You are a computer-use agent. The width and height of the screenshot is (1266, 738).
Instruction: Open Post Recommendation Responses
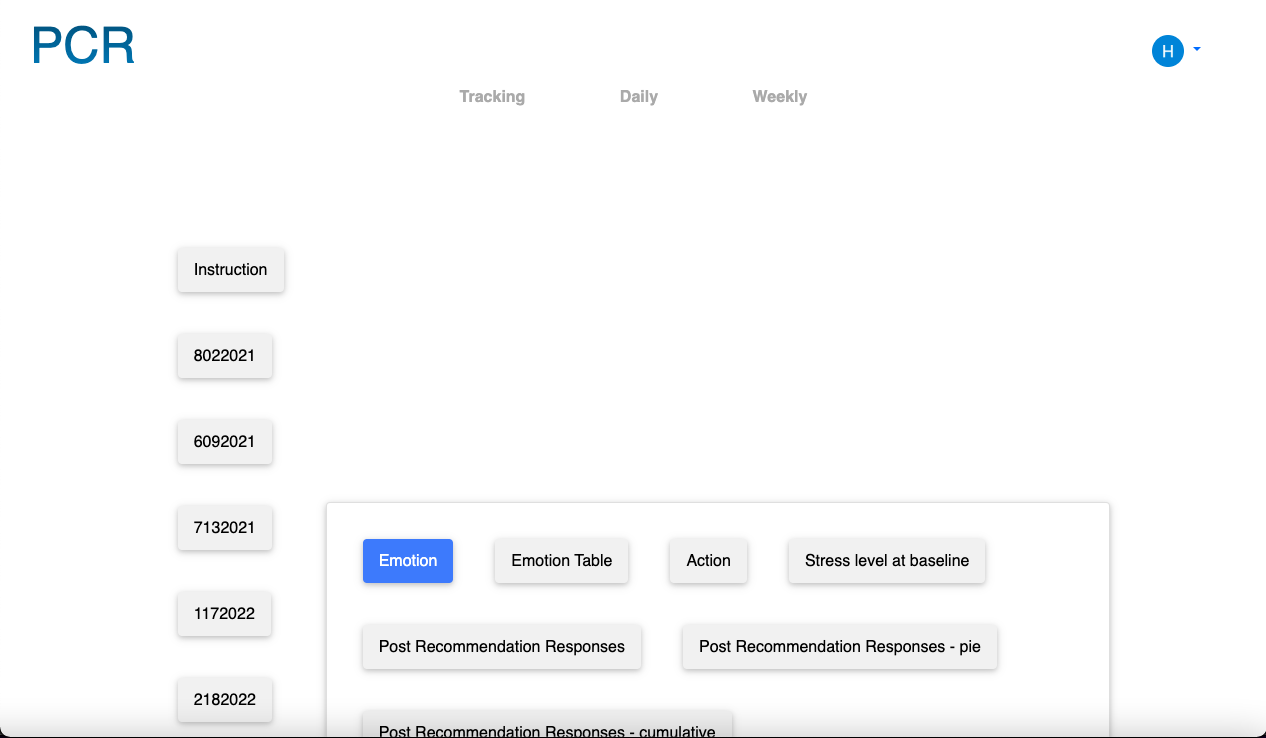(x=502, y=647)
